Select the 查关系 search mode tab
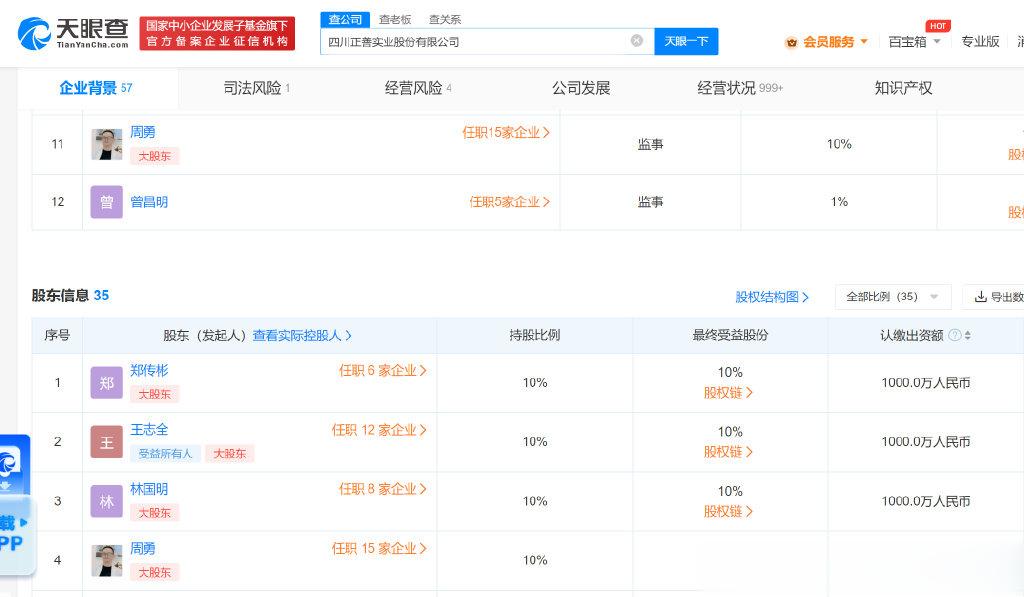The width and height of the screenshot is (1024, 597). 445,20
